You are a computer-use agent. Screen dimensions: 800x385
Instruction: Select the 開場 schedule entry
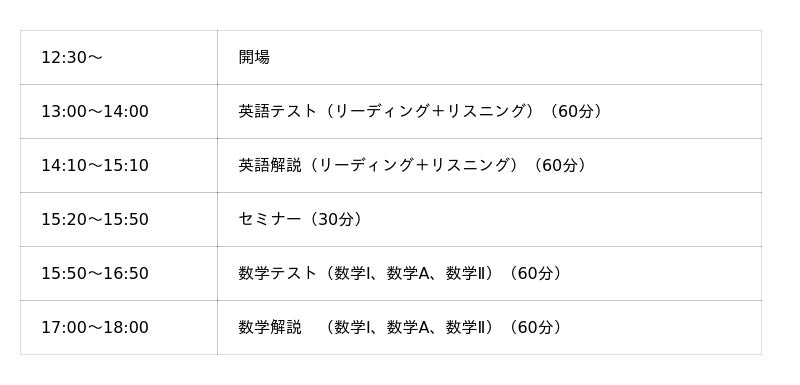coord(254,57)
